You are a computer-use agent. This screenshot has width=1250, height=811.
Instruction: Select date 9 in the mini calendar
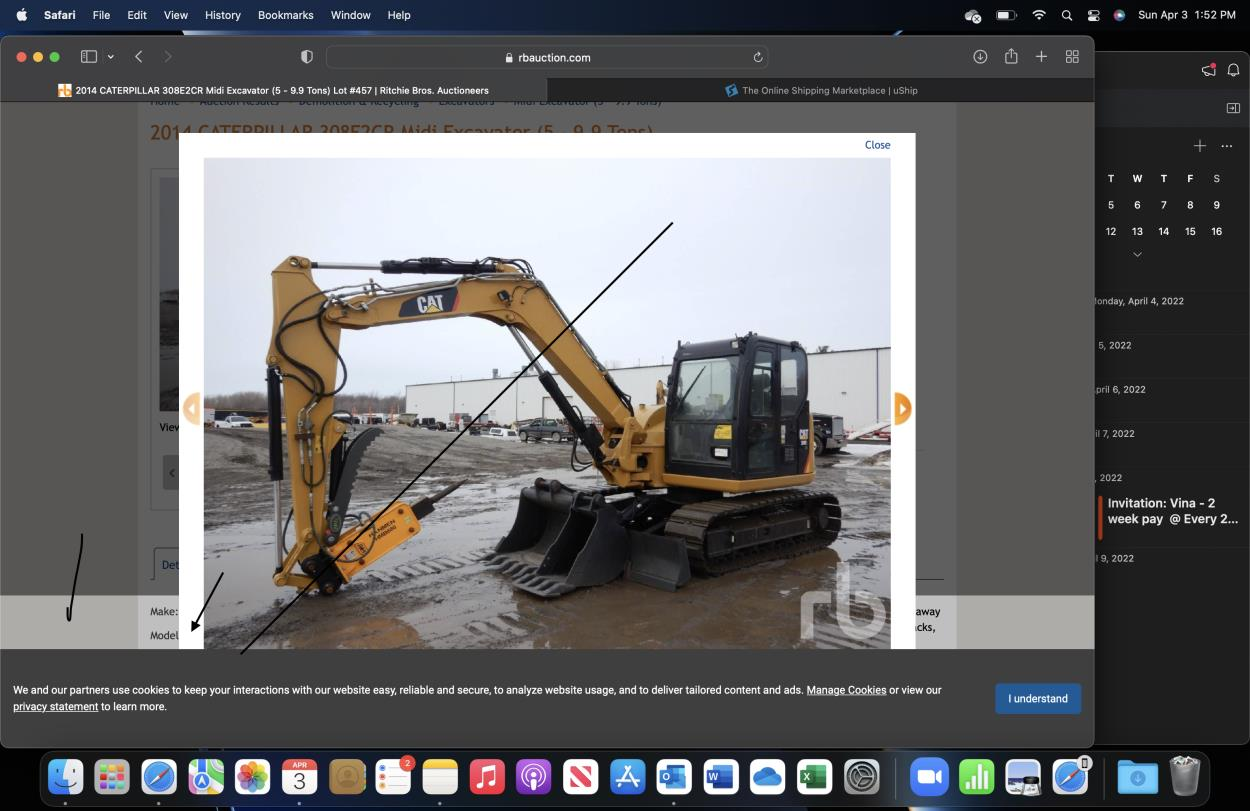(1216, 205)
